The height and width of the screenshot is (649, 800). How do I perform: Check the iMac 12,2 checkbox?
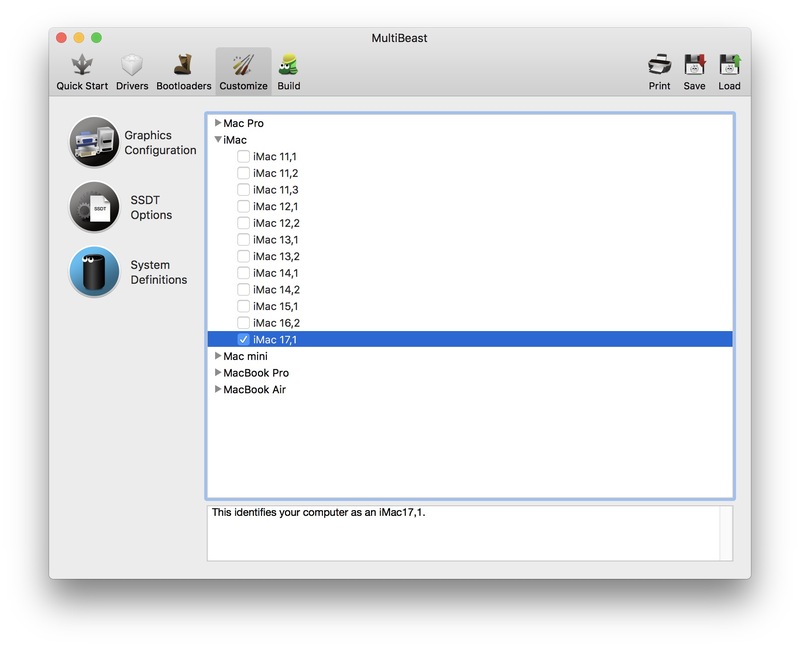[243, 223]
